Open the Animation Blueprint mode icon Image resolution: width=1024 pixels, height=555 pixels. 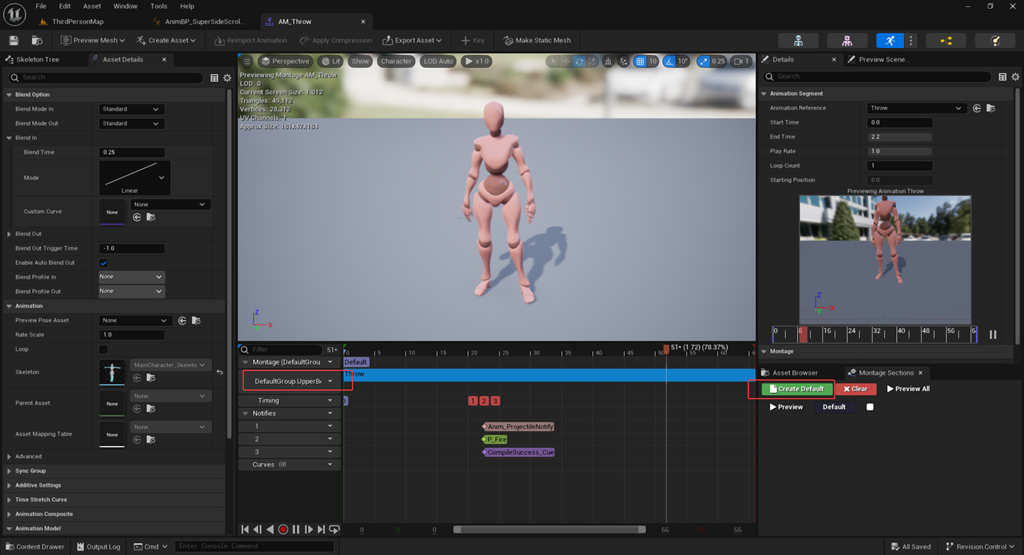click(x=946, y=40)
